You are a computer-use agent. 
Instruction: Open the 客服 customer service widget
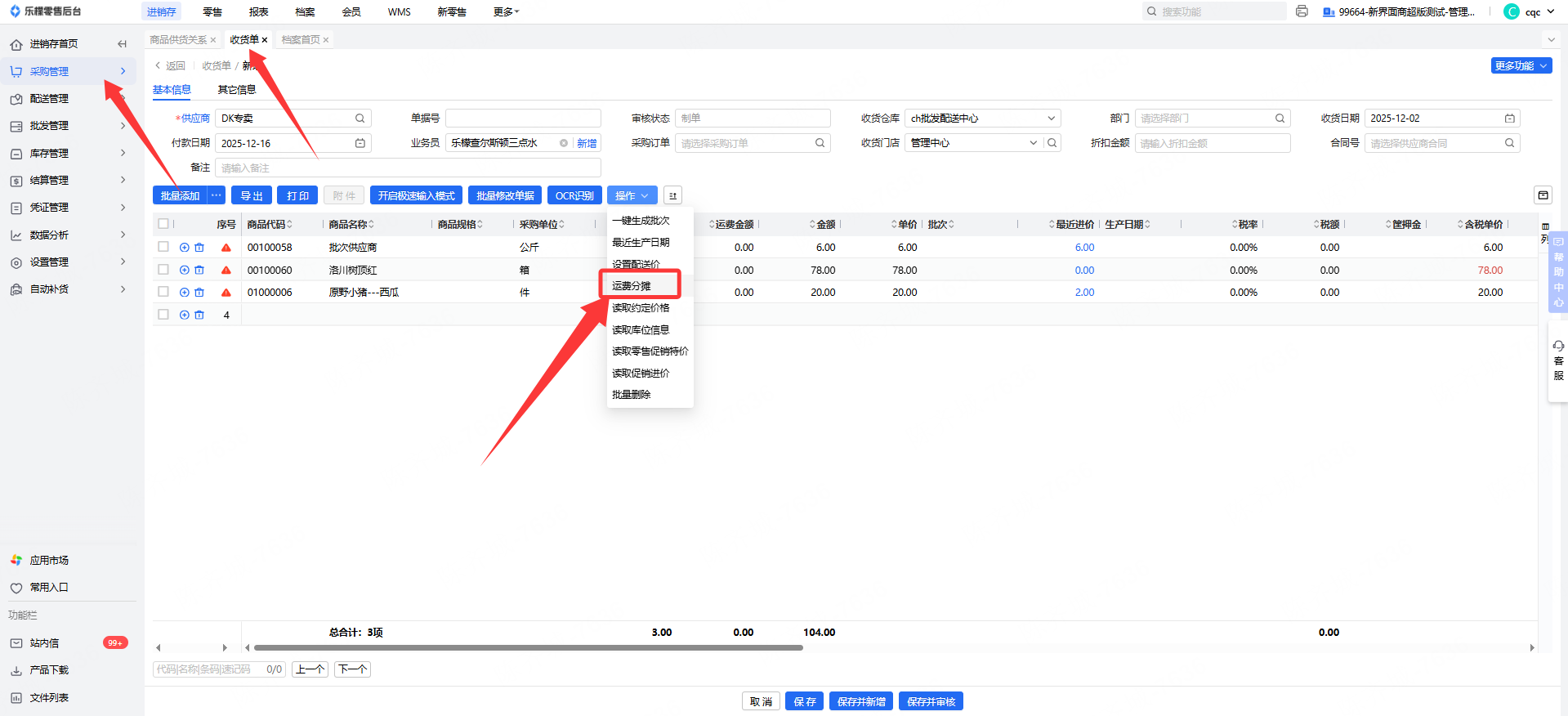[1558, 360]
